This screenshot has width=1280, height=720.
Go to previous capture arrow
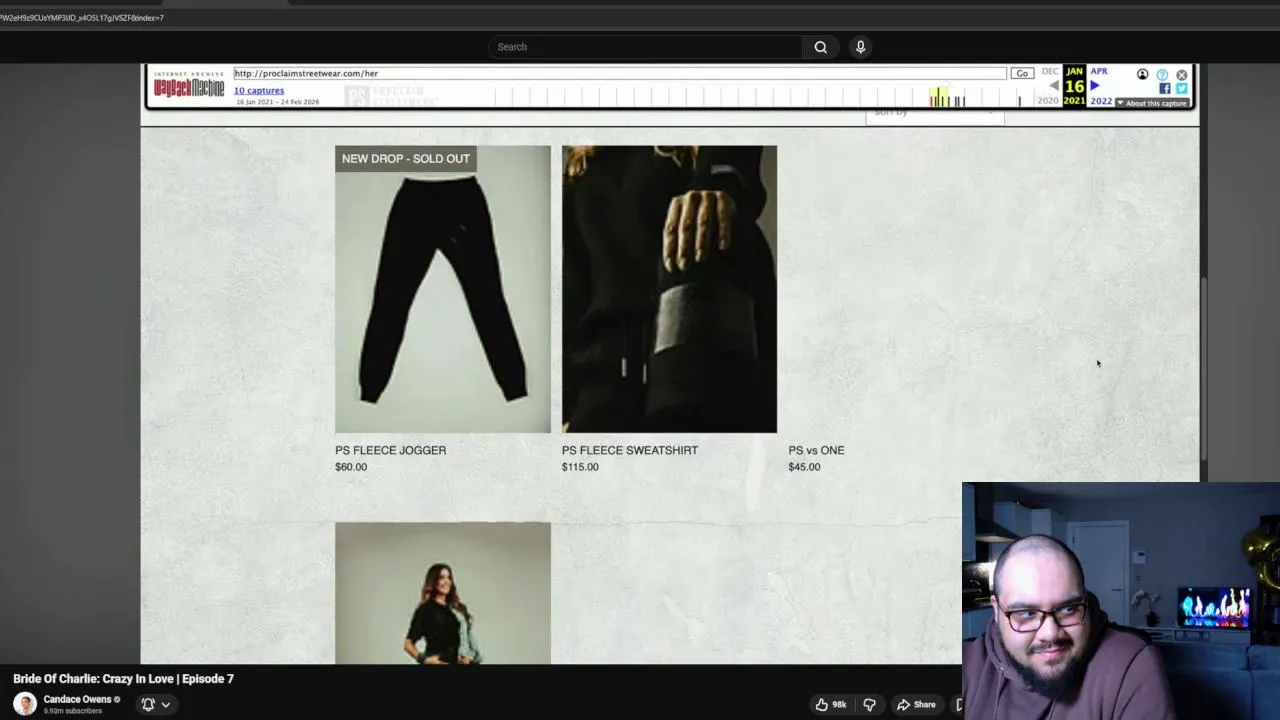1053,86
